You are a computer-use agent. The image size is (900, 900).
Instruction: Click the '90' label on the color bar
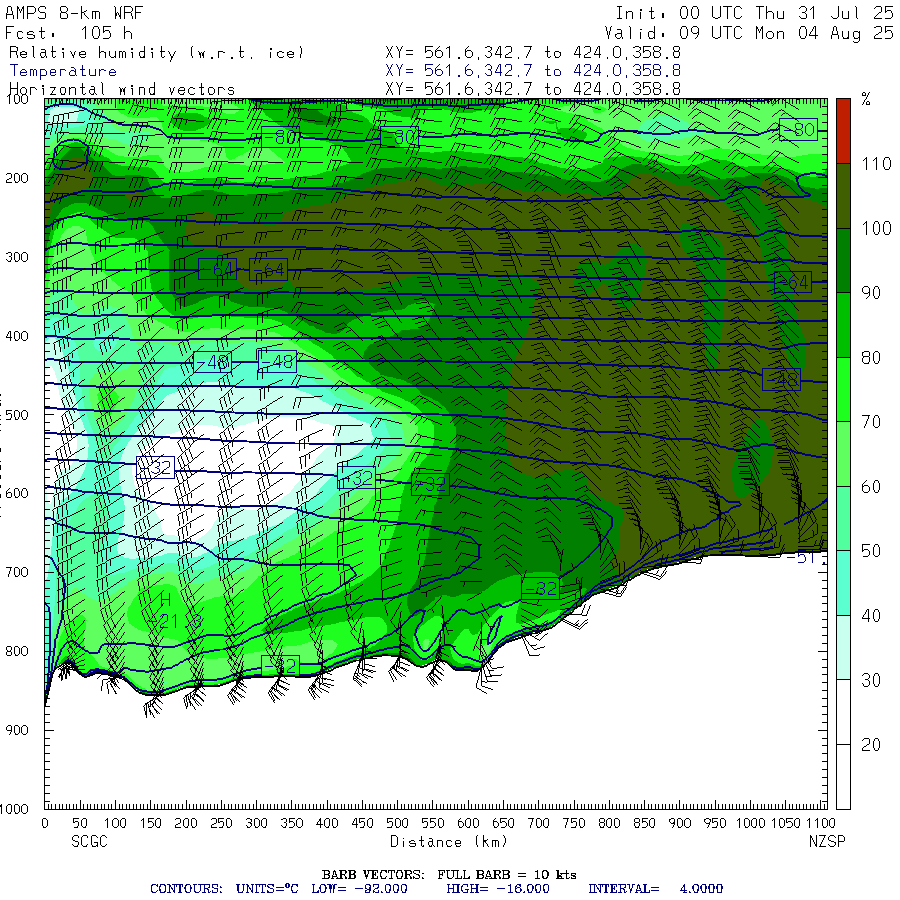click(871, 293)
